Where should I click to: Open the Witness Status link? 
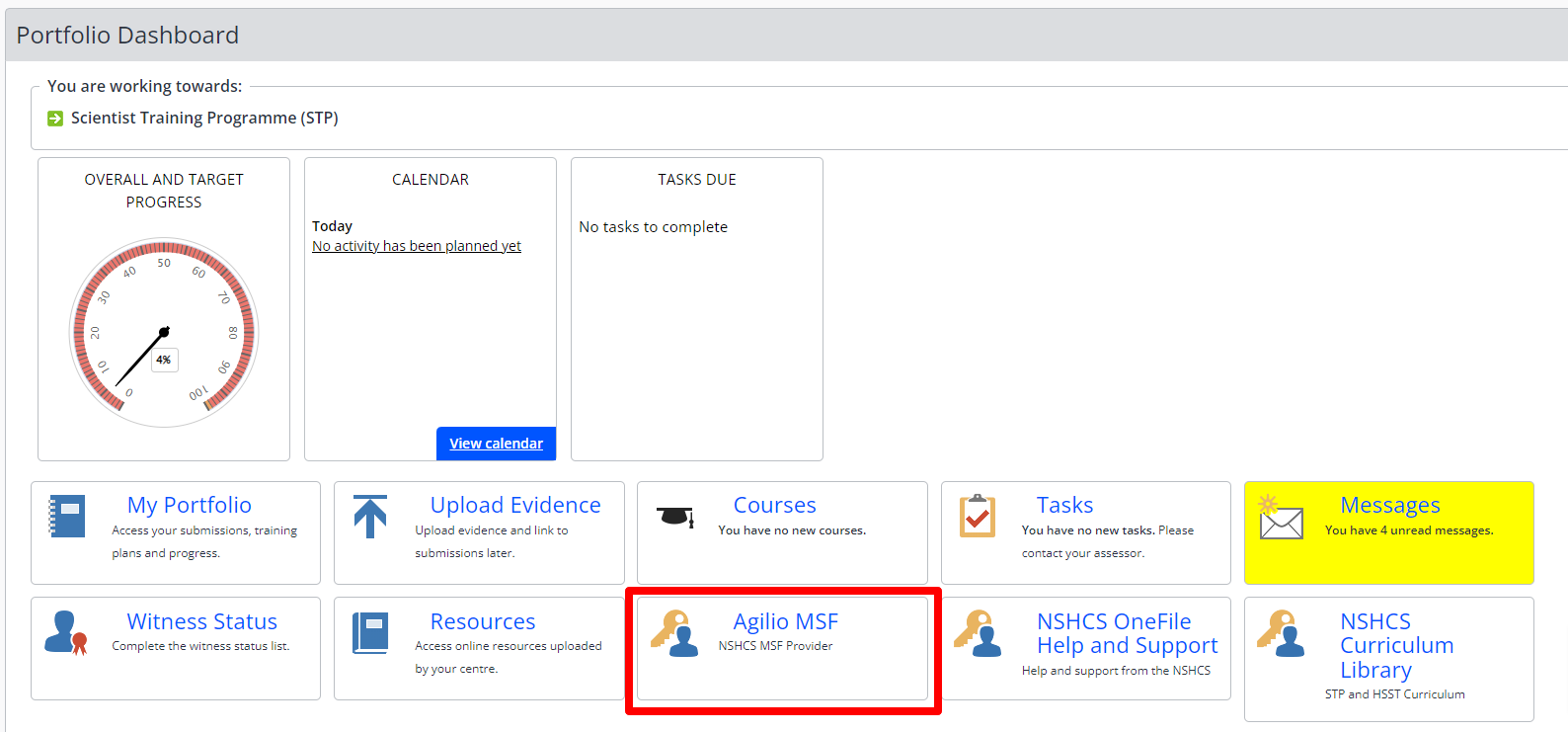tap(202, 621)
